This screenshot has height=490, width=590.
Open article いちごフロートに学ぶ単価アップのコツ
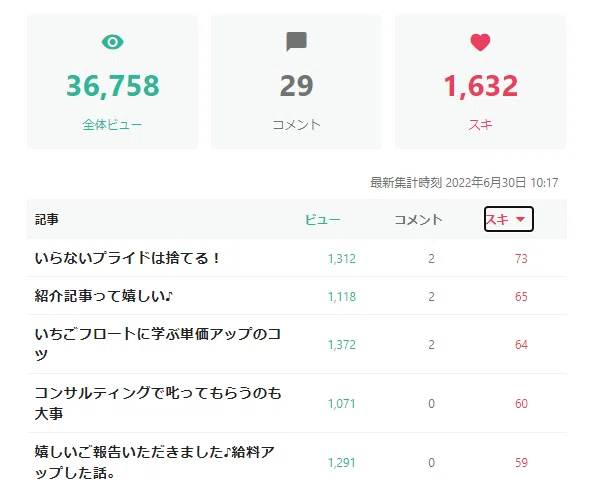tap(158, 344)
